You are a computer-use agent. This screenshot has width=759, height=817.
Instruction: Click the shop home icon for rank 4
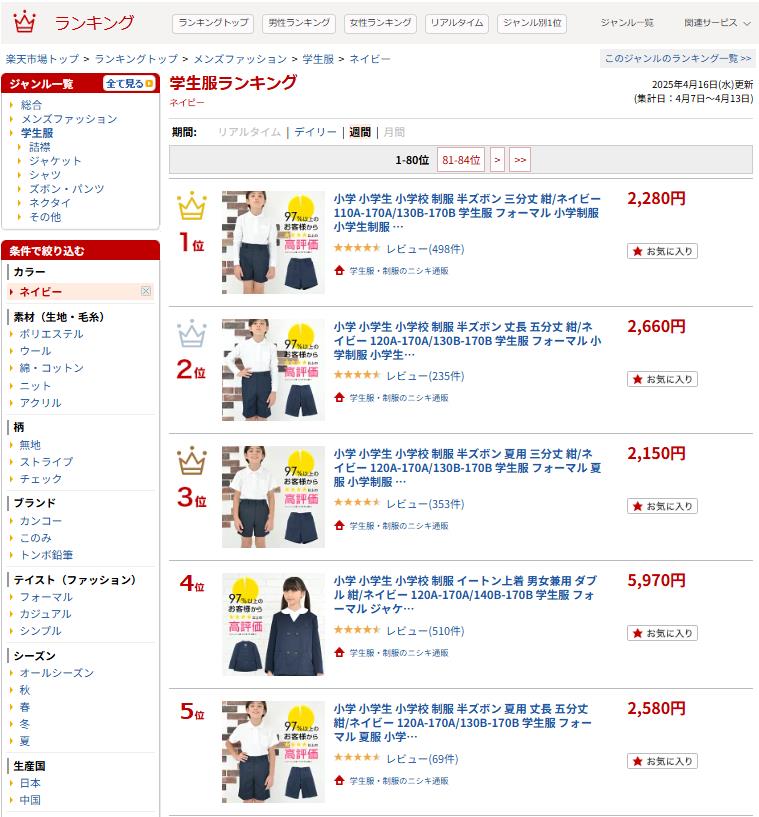click(x=339, y=652)
